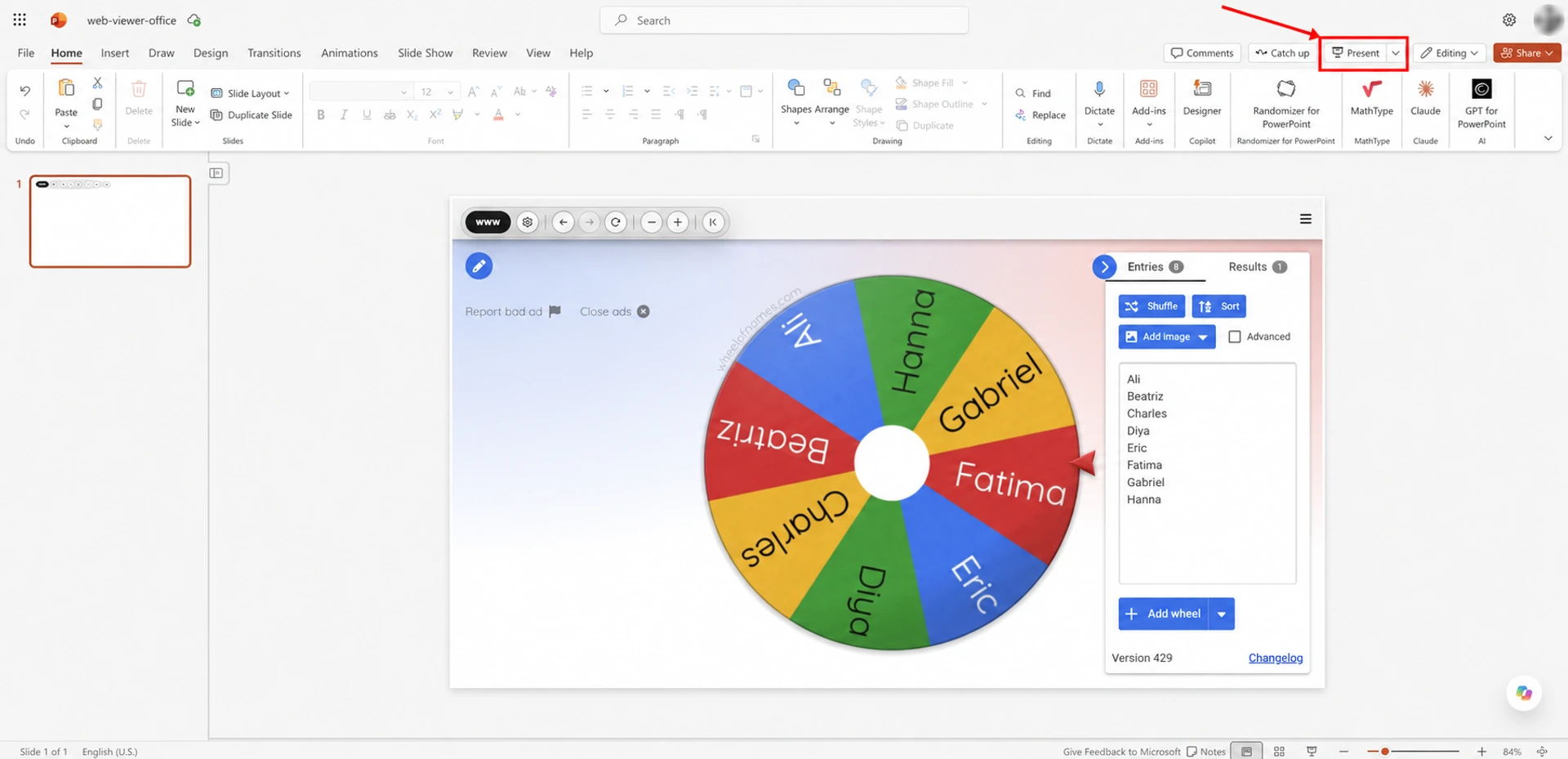This screenshot has height=759, width=1568.
Task: Hide the entries panel with blue arrow
Action: pos(1104,266)
